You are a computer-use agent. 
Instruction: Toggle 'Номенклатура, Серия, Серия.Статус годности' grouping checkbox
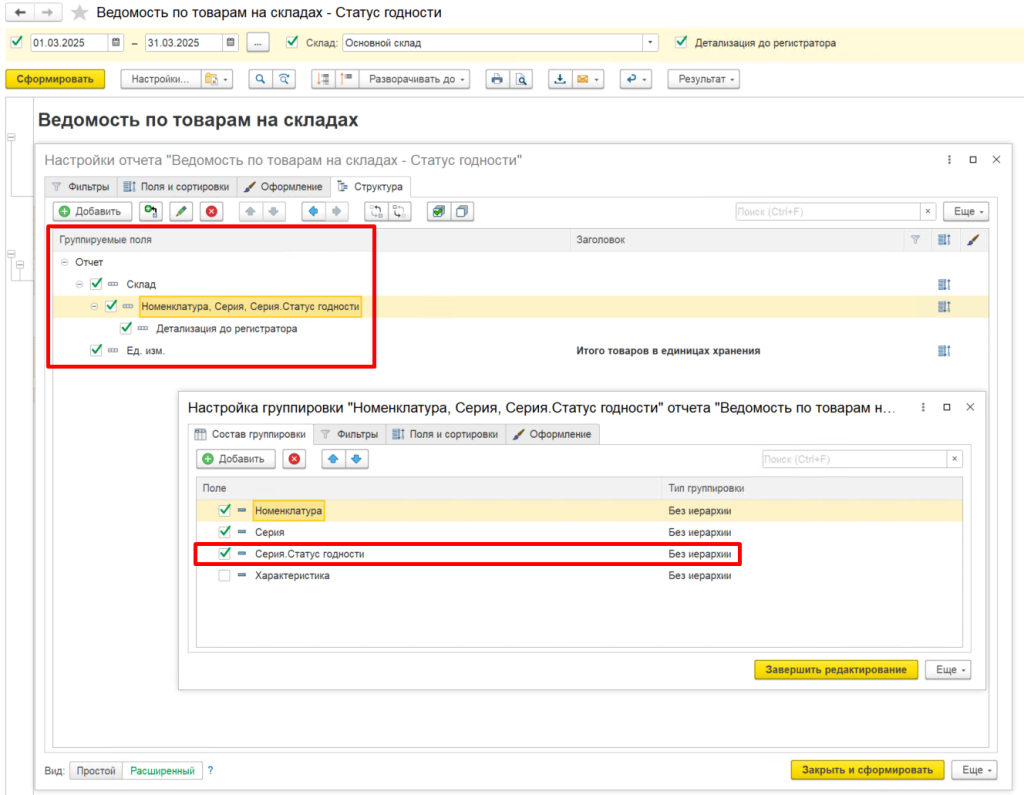click(111, 306)
